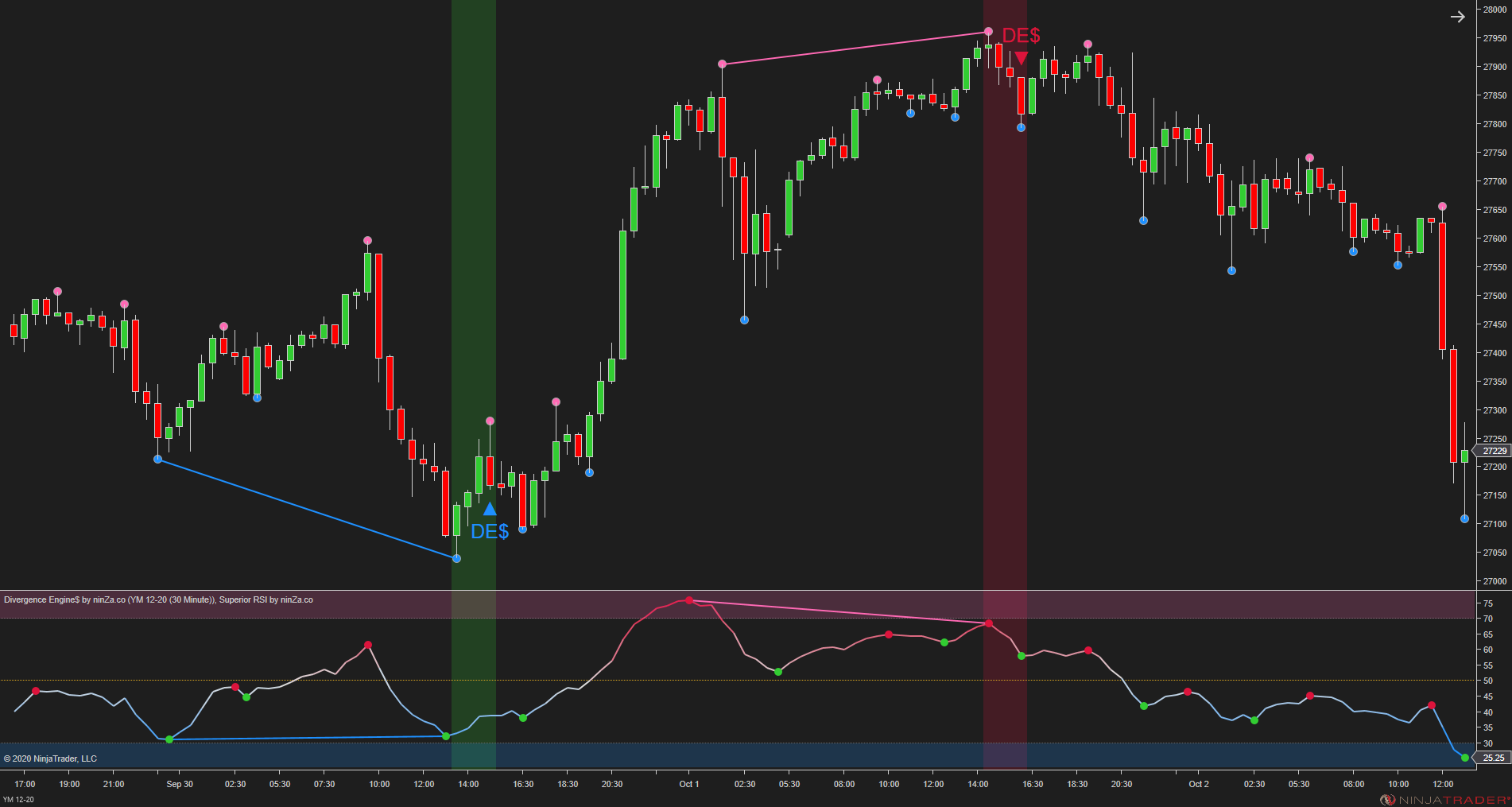This screenshot has width=1512, height=807.
Task: Select the blue DE$ buy triangle marker
Action: (490, 509)
